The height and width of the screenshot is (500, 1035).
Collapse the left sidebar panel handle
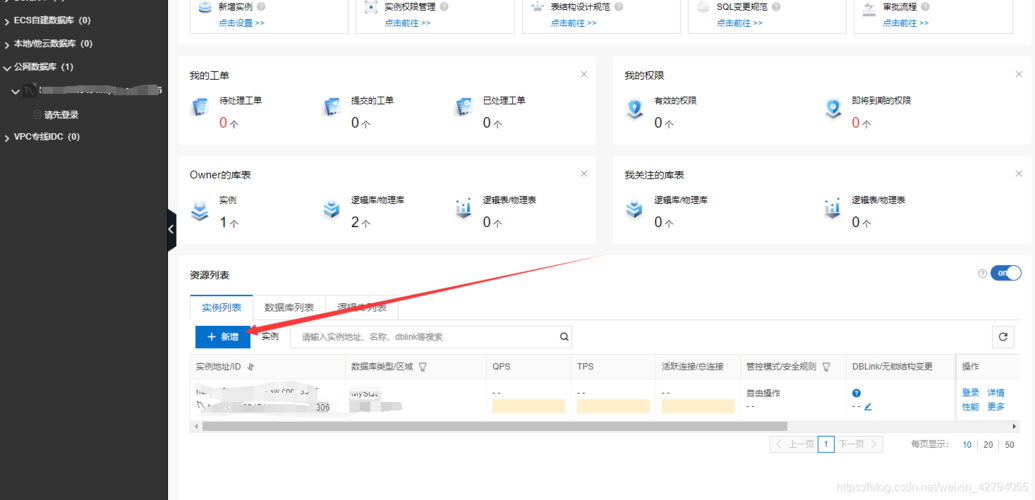click(x=172, y=230)
